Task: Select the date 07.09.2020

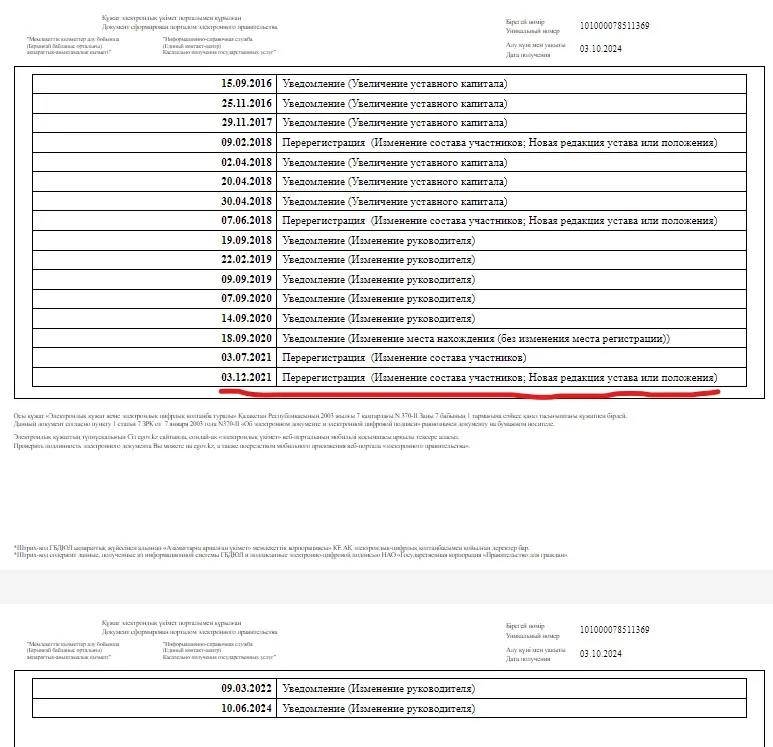Action: pyautogui.click(x=246, y=299)
